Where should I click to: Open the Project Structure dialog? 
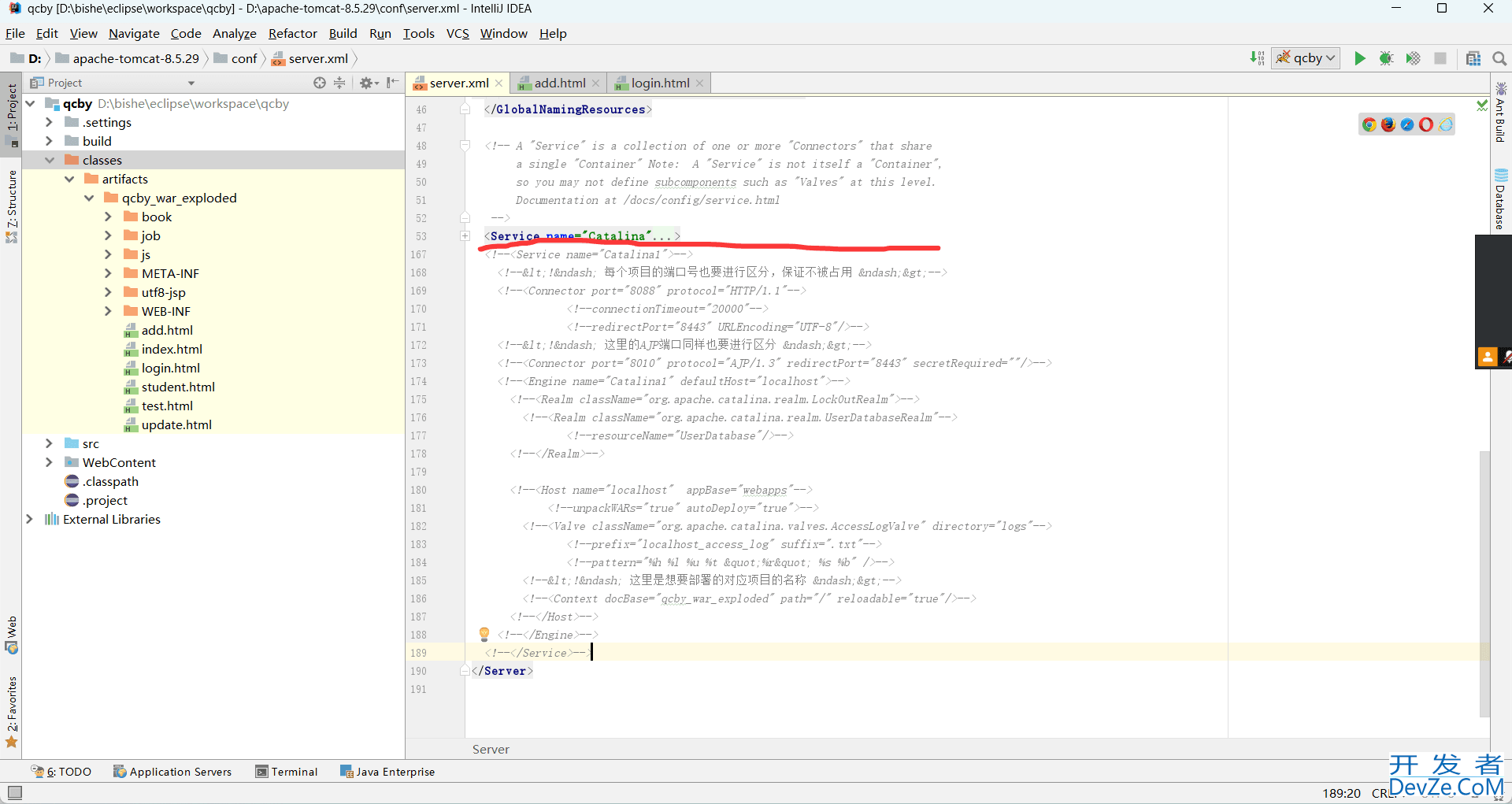coord(1473,58)
